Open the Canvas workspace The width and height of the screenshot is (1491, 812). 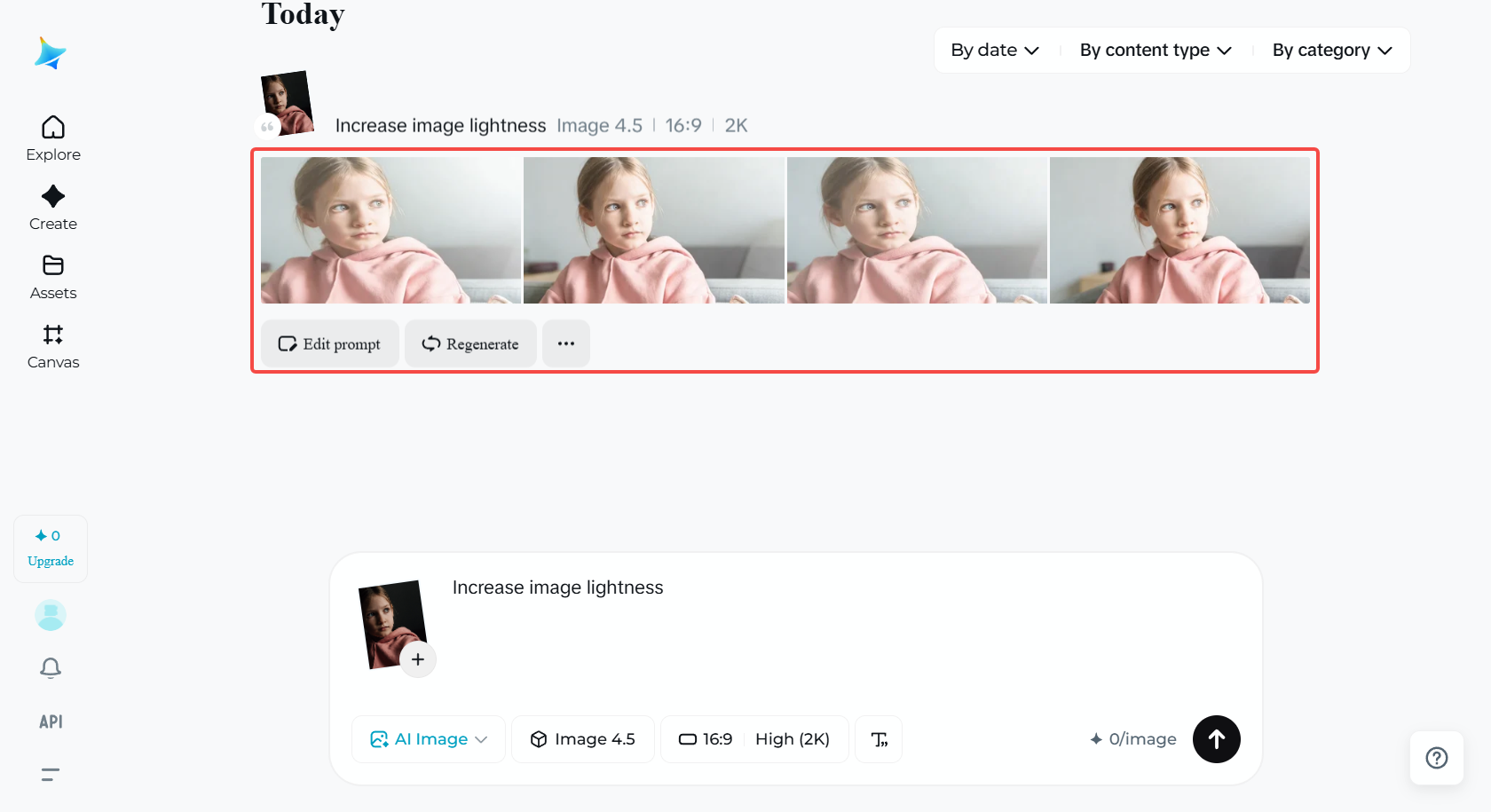53,346
